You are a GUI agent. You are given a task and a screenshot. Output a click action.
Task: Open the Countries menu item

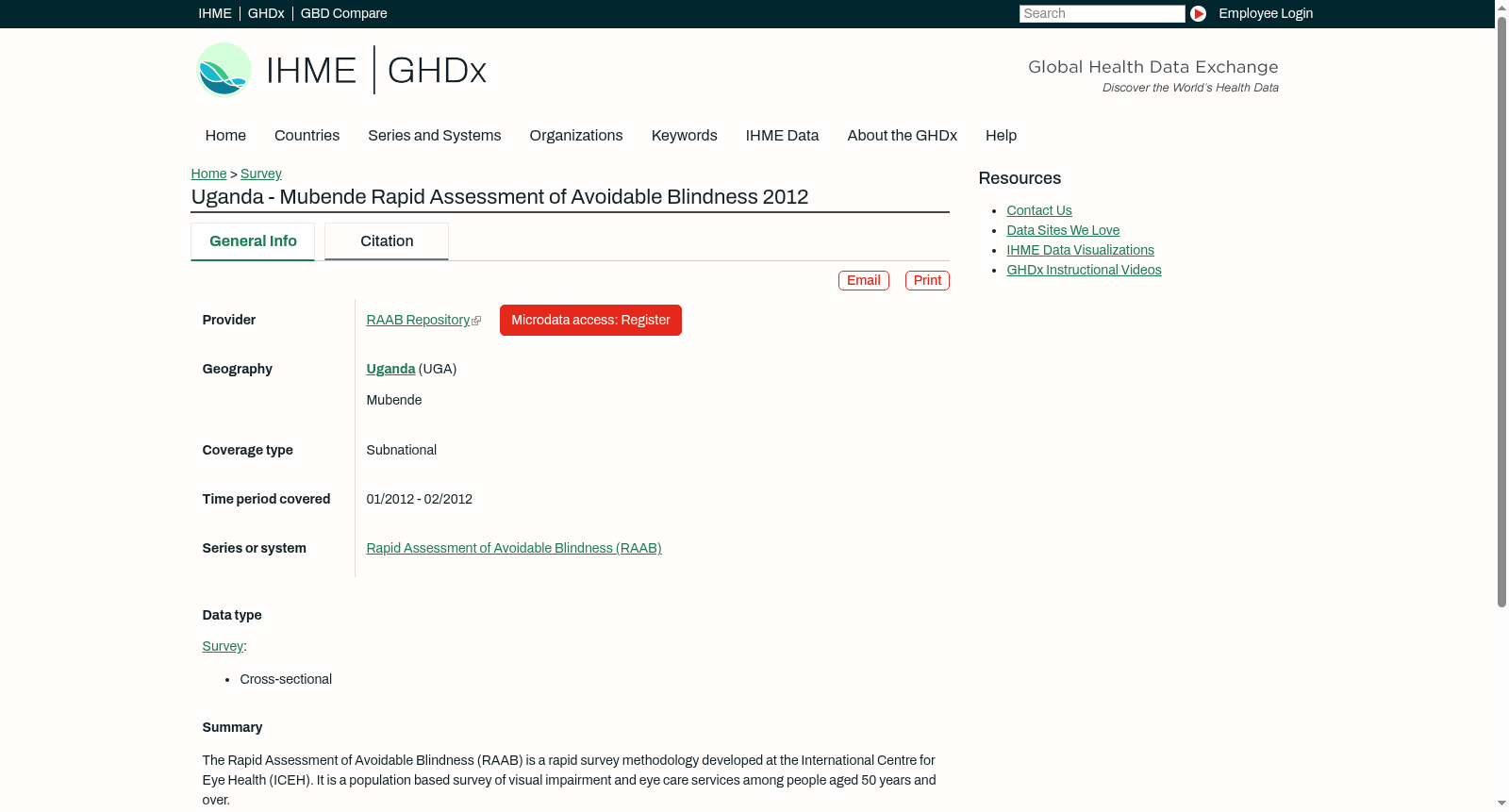click(x=307, y=136)
